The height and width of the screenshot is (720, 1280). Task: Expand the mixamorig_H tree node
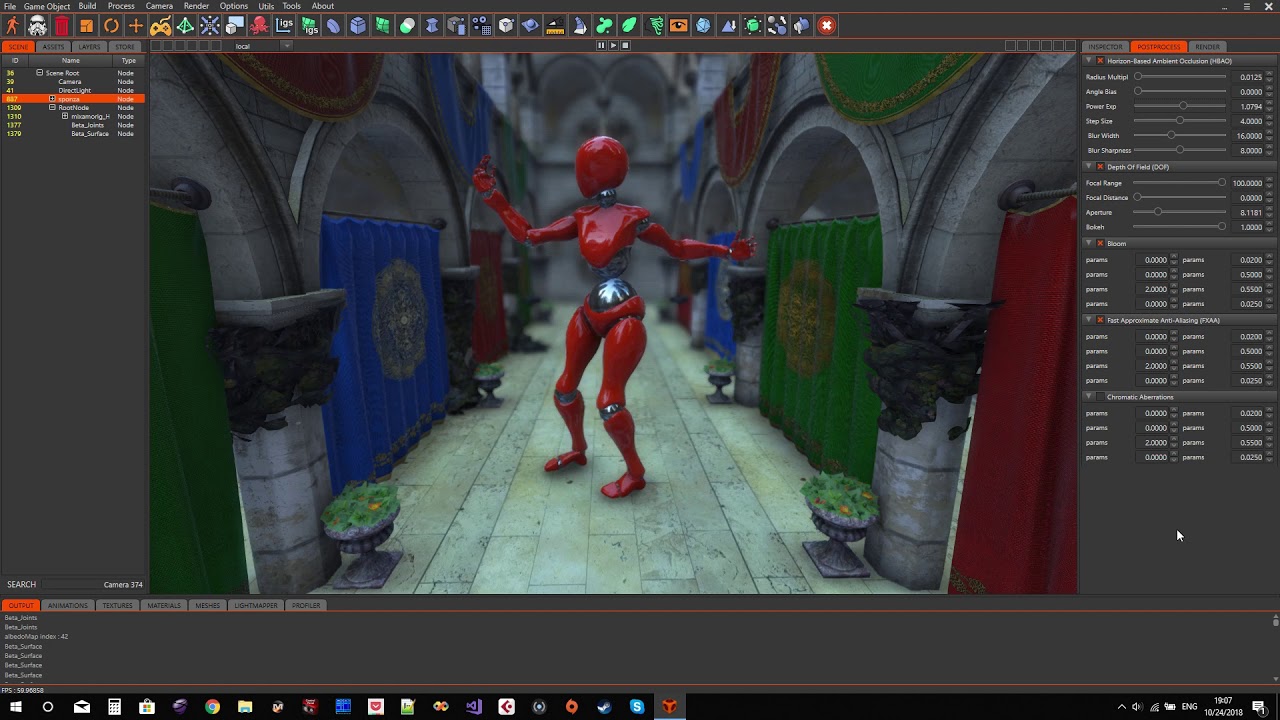(65, 116)
